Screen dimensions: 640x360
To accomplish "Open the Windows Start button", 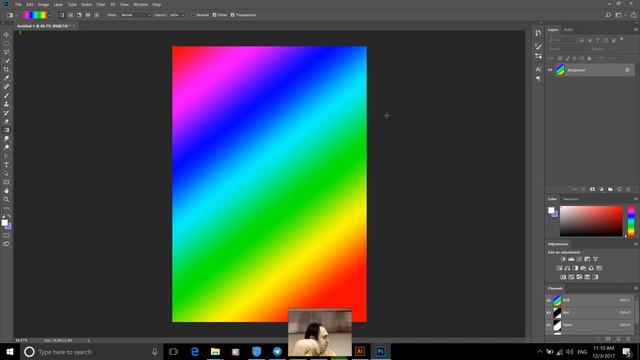I will [x=10, y=351].
